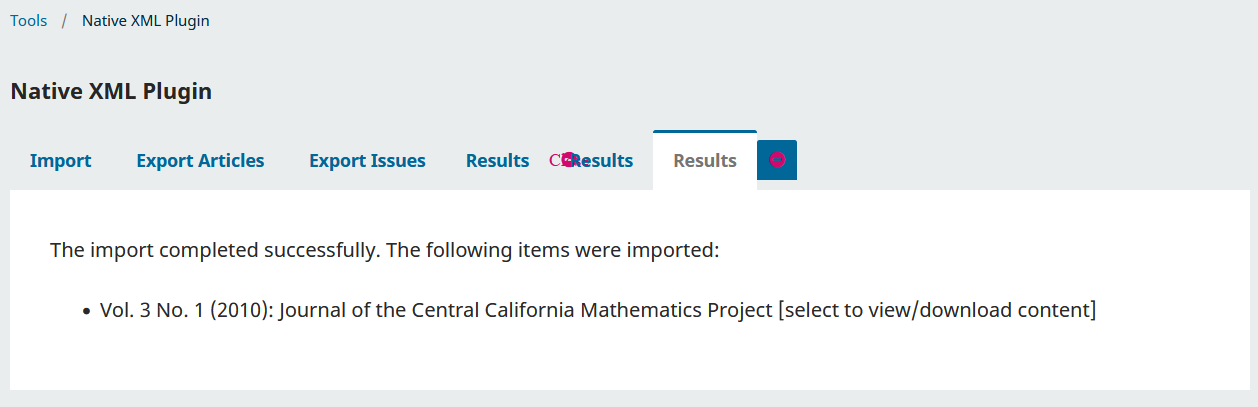
Task: Select the Export Issues tab
Action: tap(367, 160)
